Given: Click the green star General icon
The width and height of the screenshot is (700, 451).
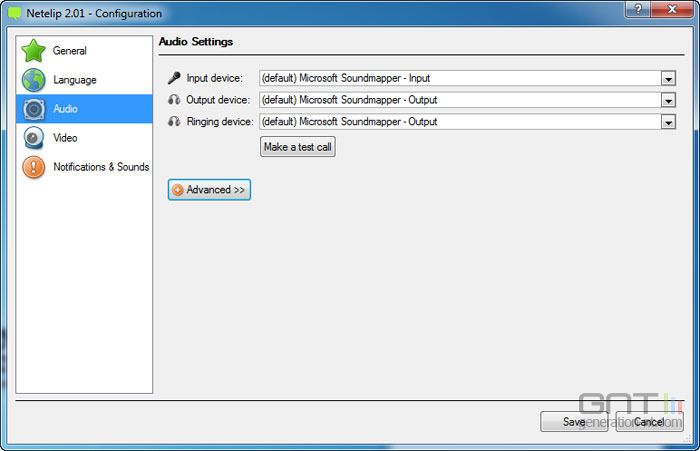Looking at the screenshot, I should click(33, 50).
